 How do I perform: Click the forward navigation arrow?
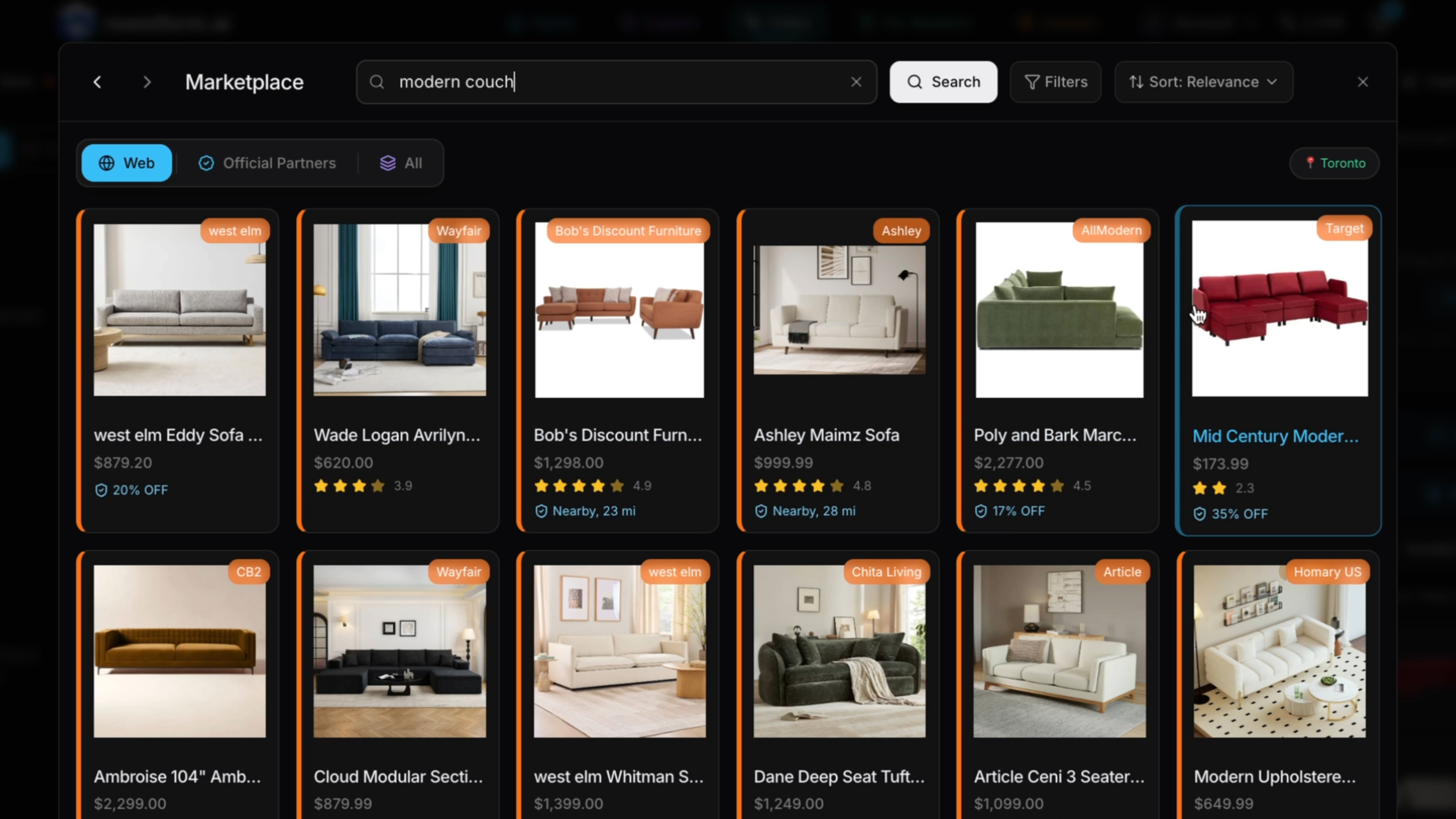point(147,82)
